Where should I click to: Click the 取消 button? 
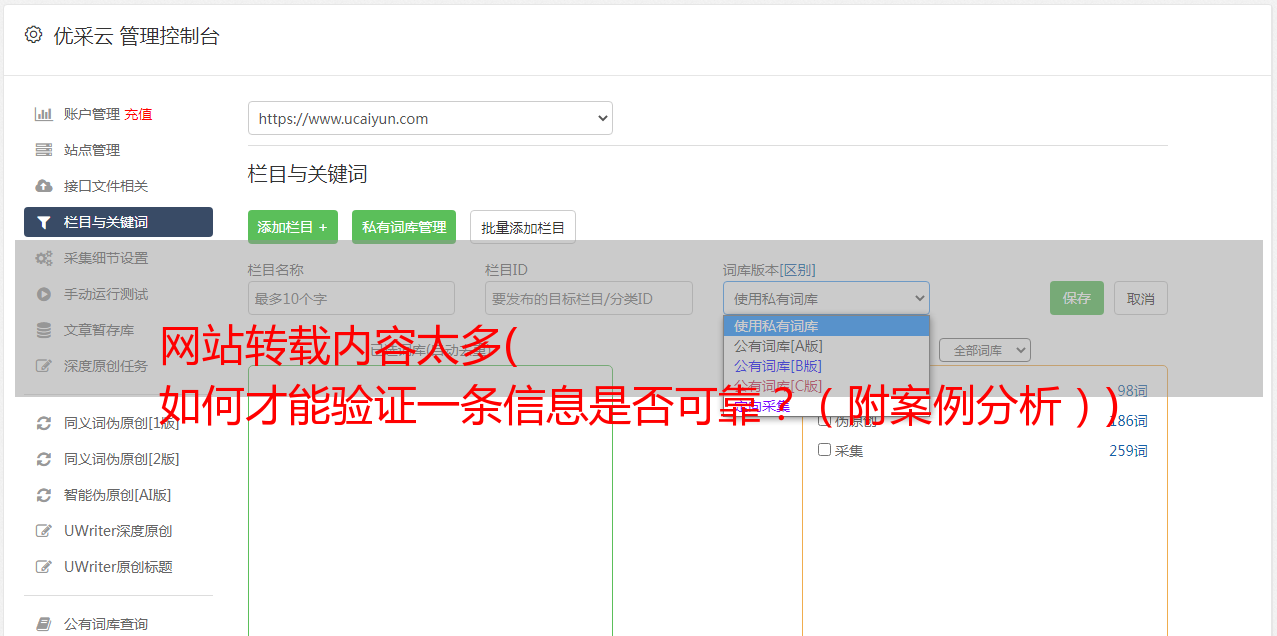point(1141,298)
